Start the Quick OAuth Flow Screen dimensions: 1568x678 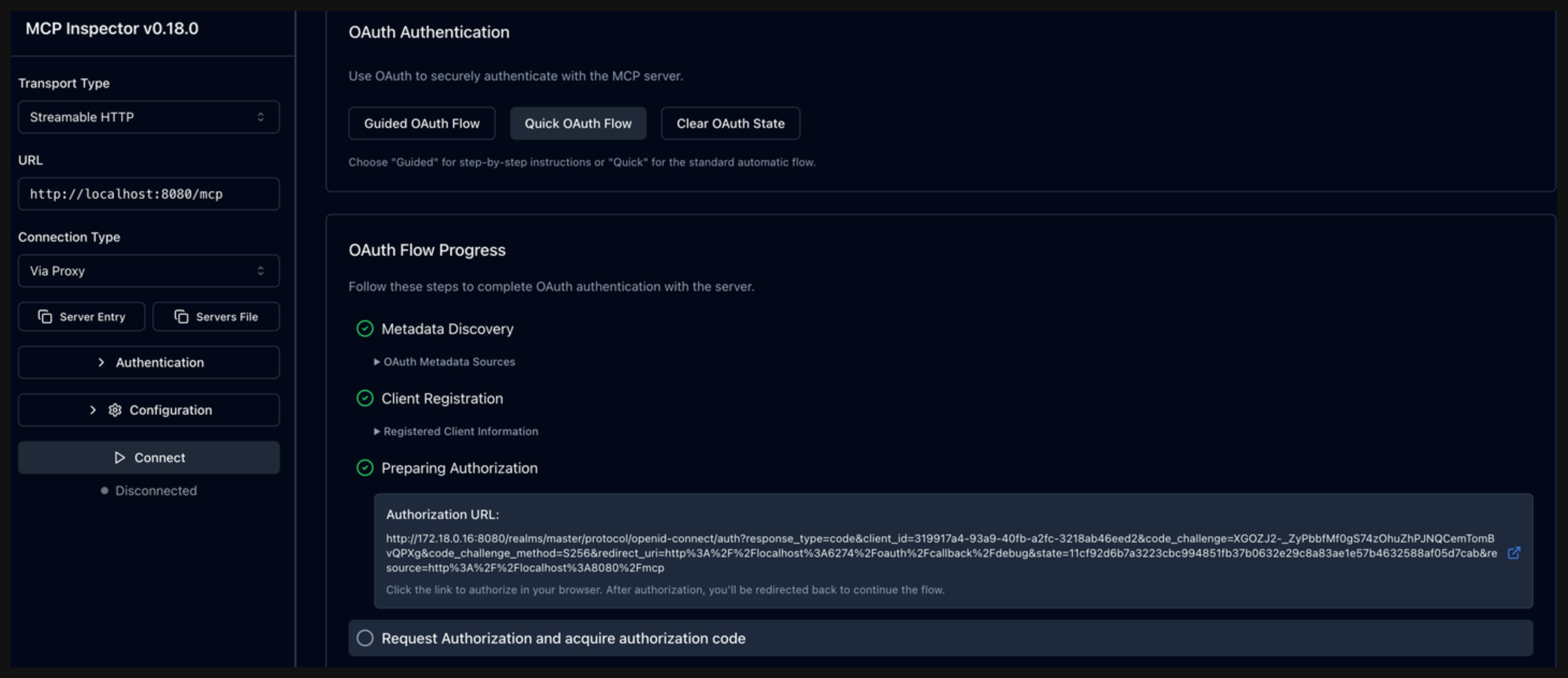coord(578,124)
